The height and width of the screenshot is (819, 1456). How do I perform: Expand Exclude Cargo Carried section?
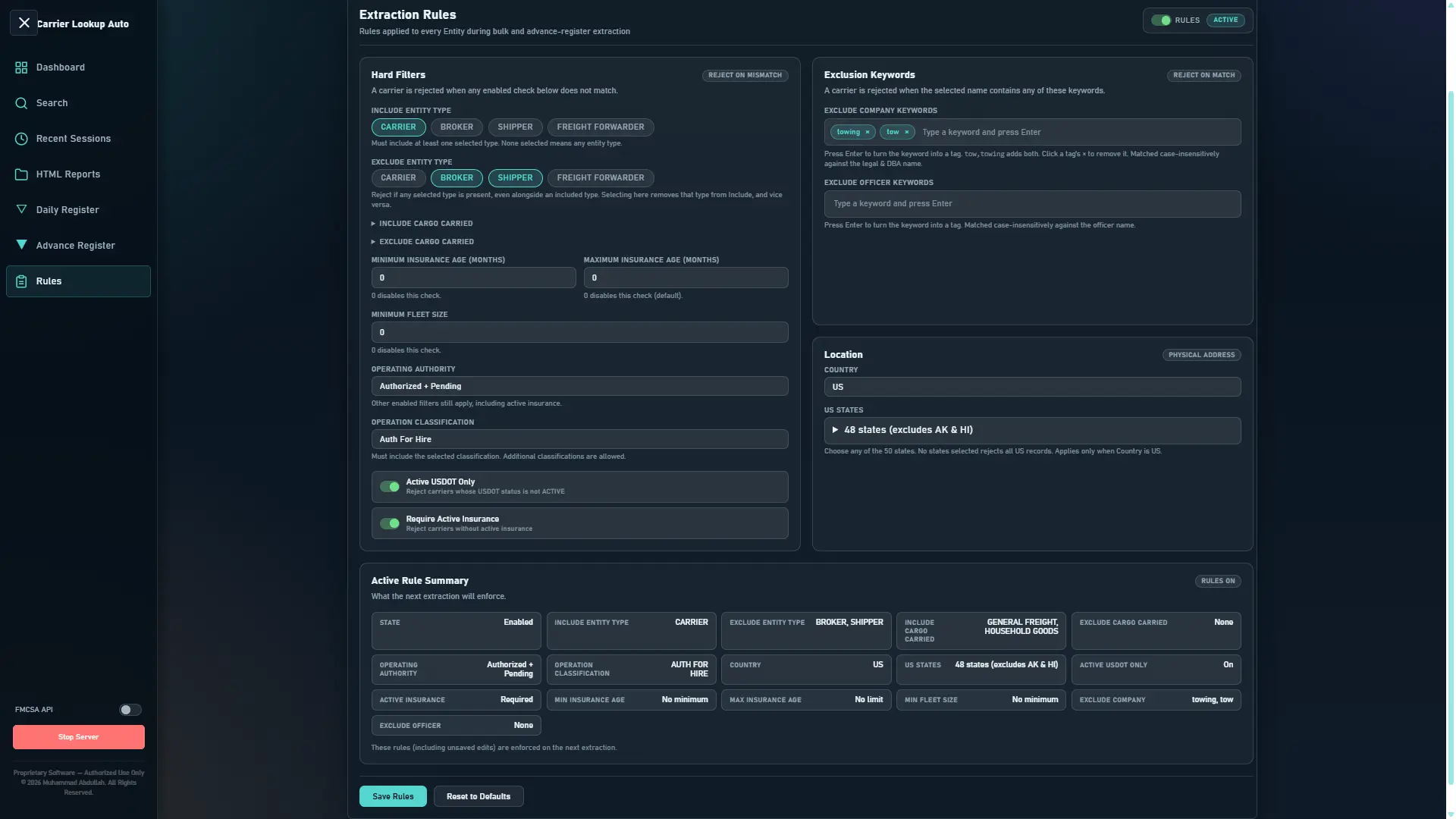[x=423, y=242]
